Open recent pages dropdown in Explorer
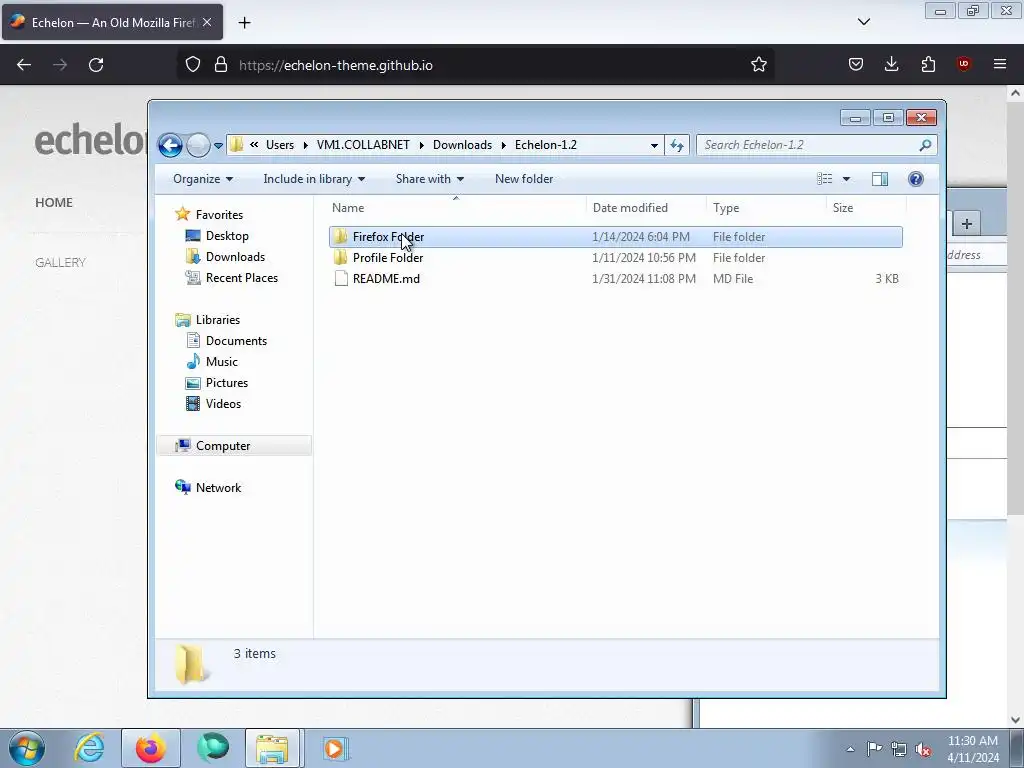 [218, 146]
